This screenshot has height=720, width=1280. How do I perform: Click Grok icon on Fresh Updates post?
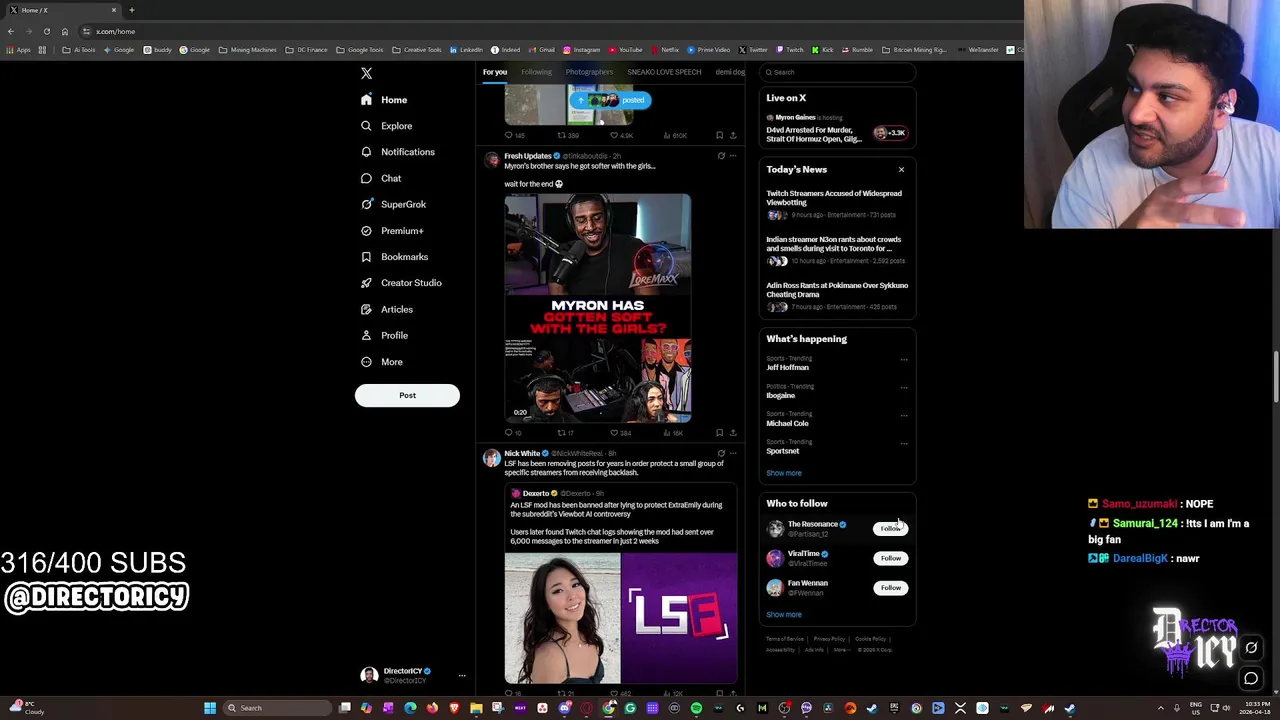[x=721, y=156]
